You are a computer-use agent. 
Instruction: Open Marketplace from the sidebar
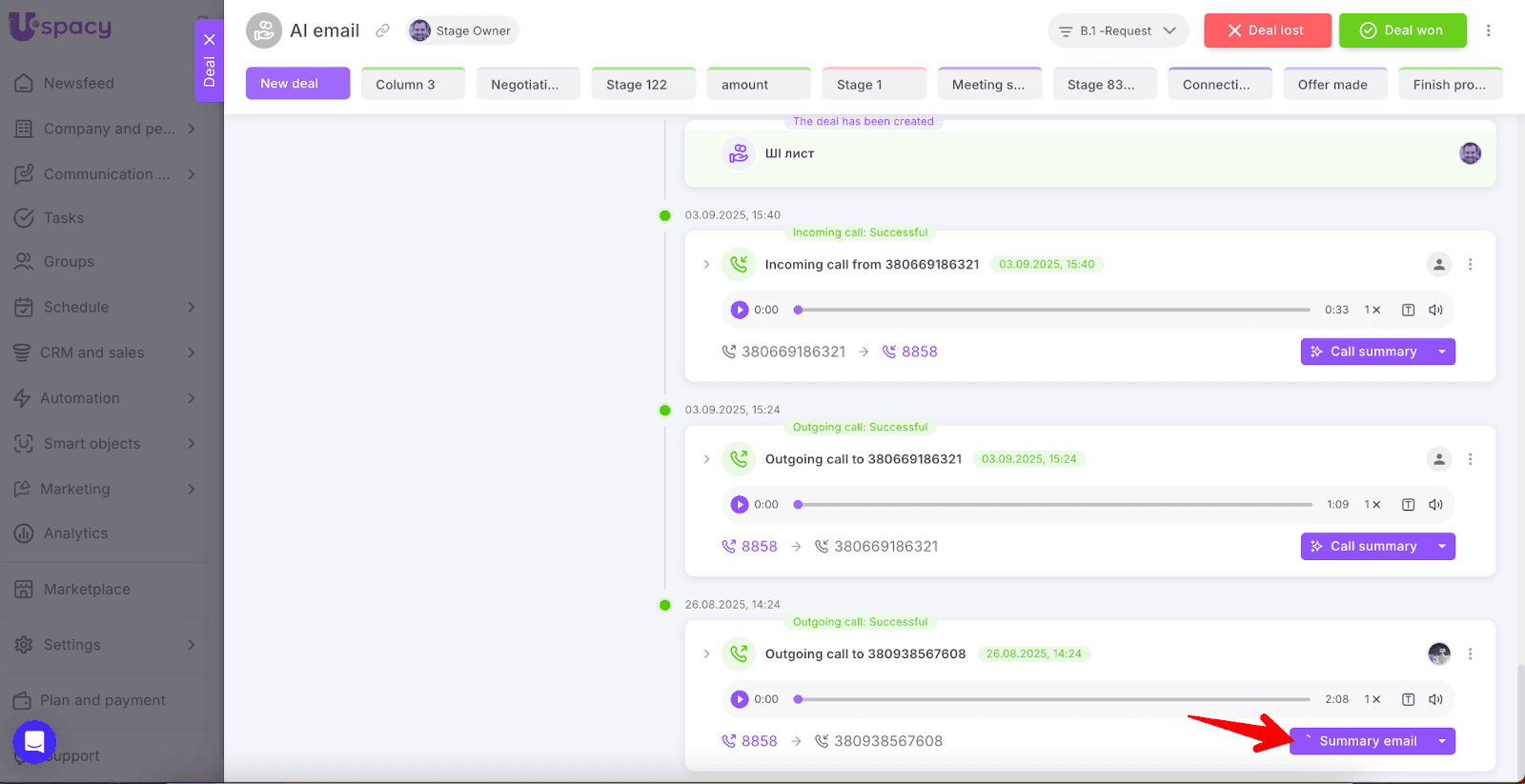86,589
